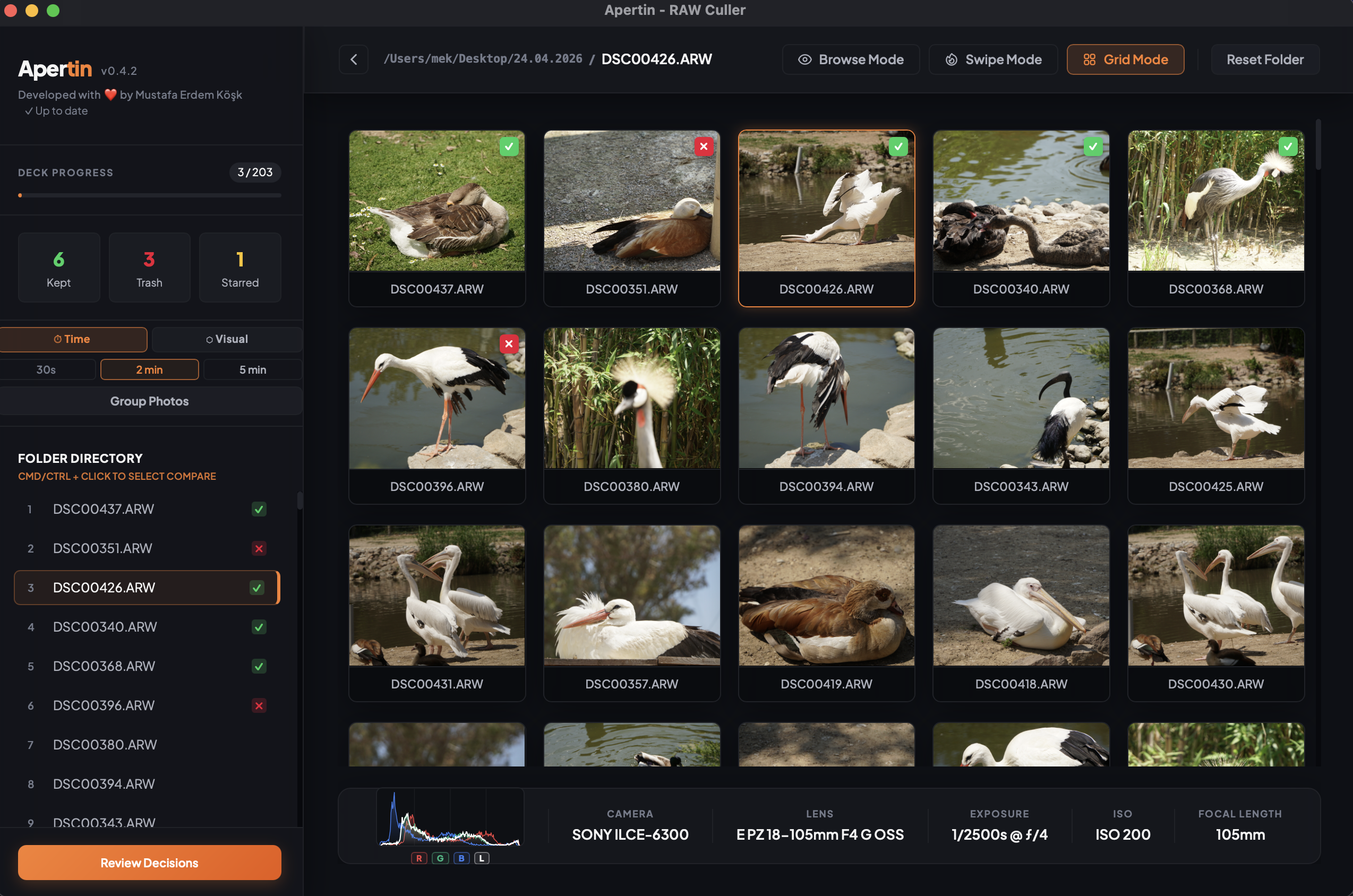The height and width of the screenshot is (896, 1353).
Task: Select the DSC00380.ARW crowned crane thumbnail
Action: [x=631, y=398]
